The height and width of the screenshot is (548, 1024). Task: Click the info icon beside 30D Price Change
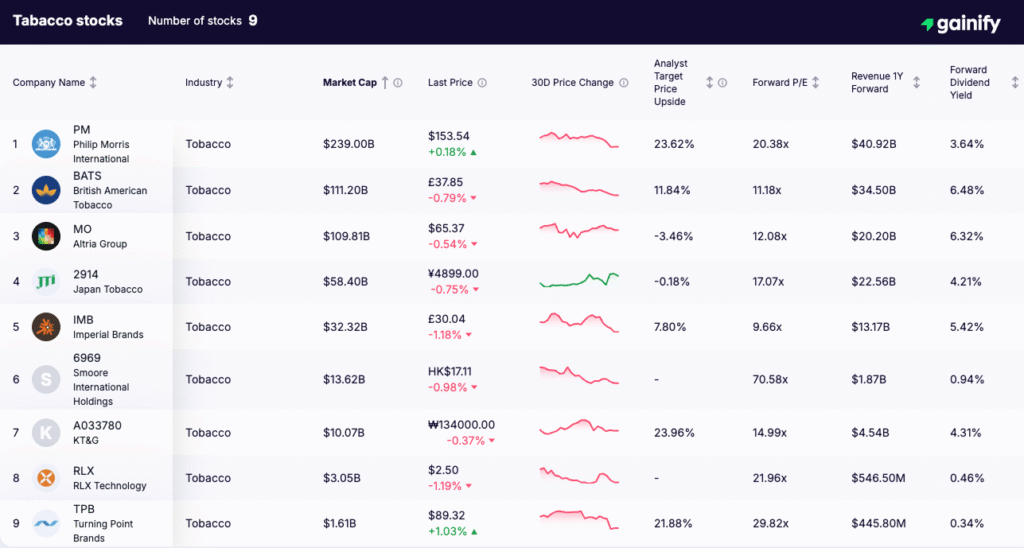[624, 83]
